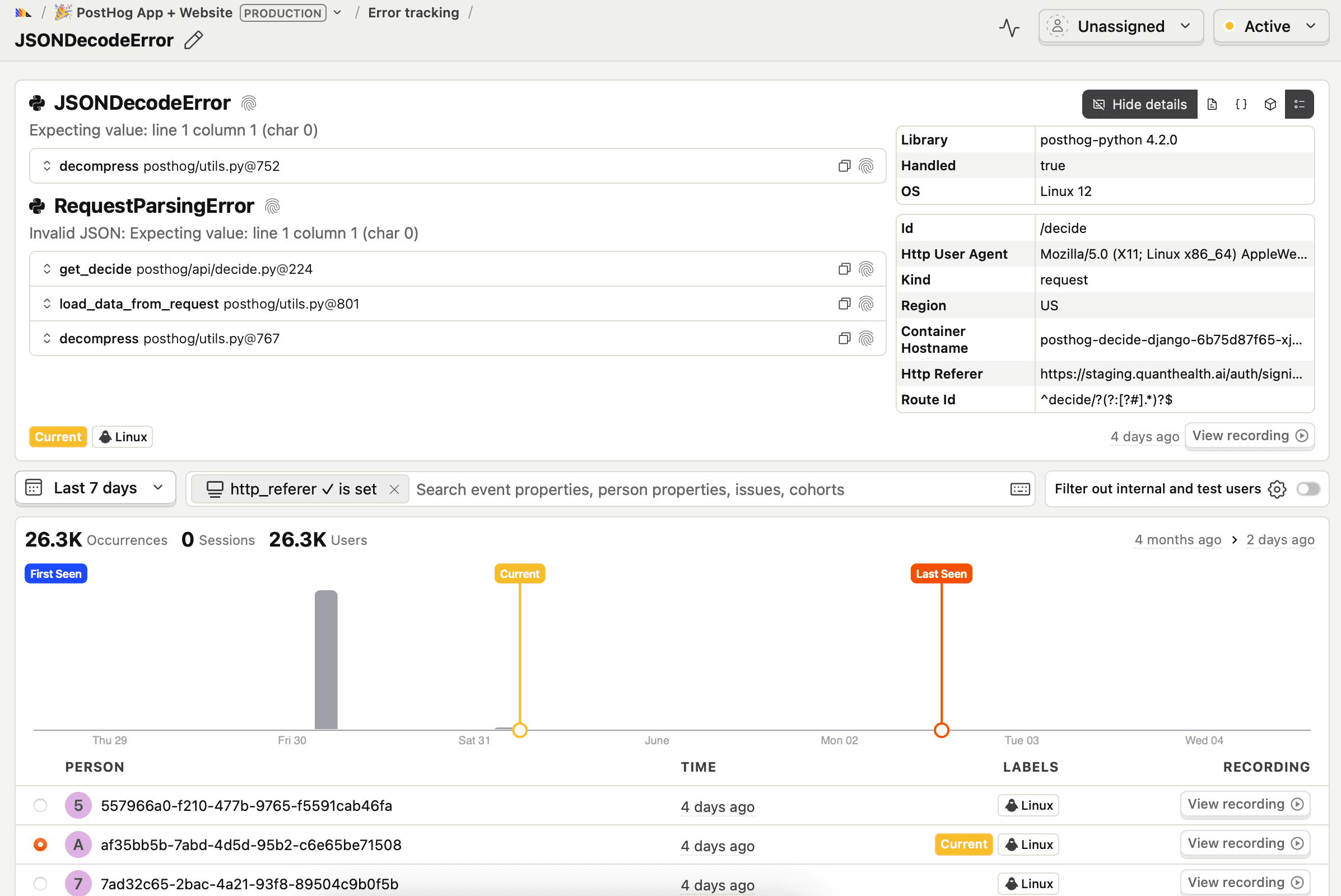Click the fingerprint icon on the get_decide row
Image resolution: width=1341 pixels, height=896 pixels.
click(x=867, y=269)
